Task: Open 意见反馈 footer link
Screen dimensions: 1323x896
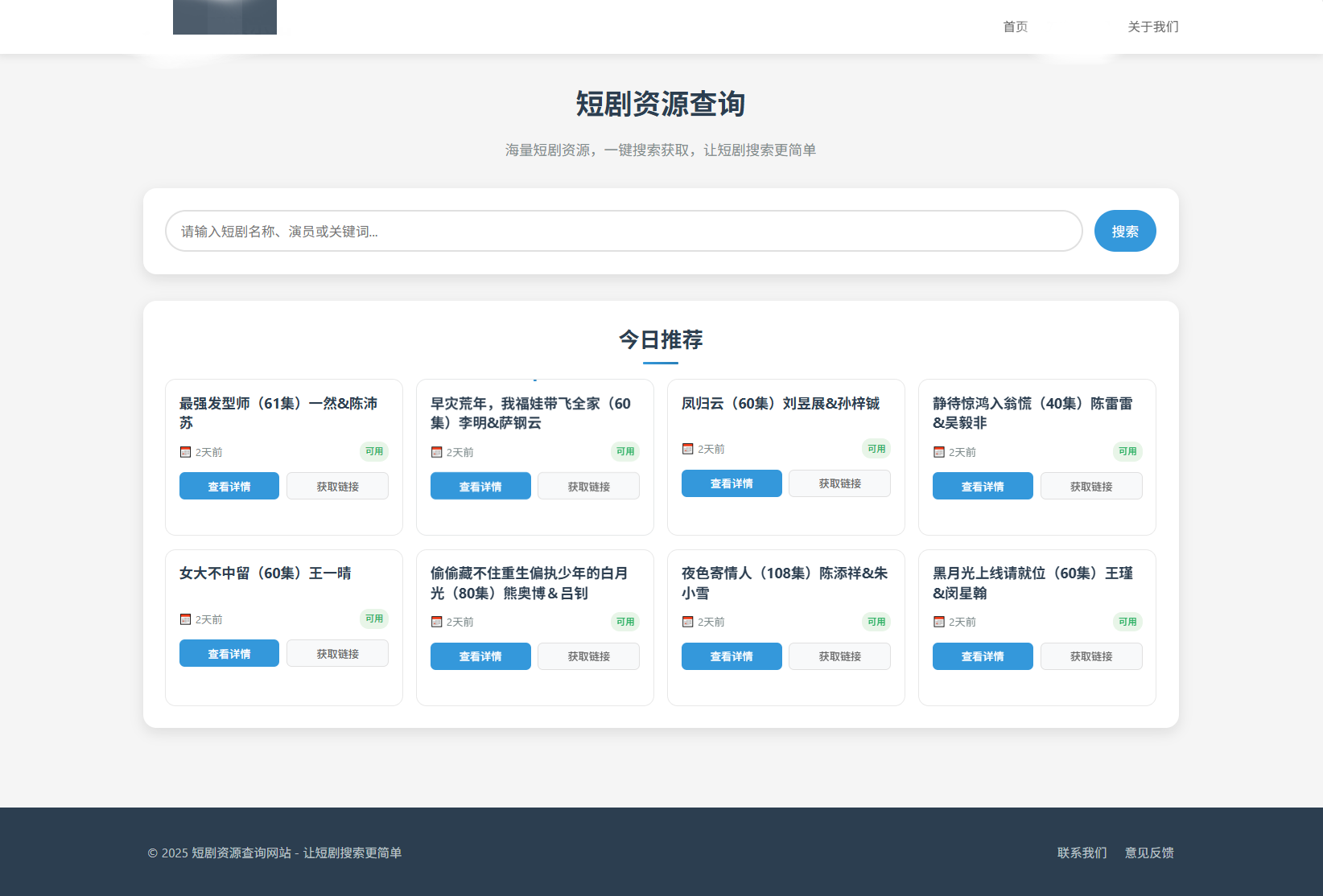Action: [x=1149, y=853]
